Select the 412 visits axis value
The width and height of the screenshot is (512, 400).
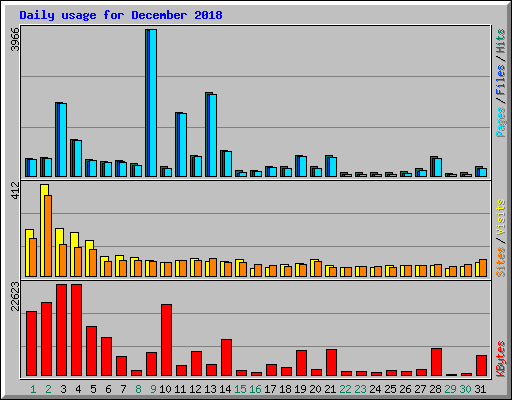tap(15, 190)
